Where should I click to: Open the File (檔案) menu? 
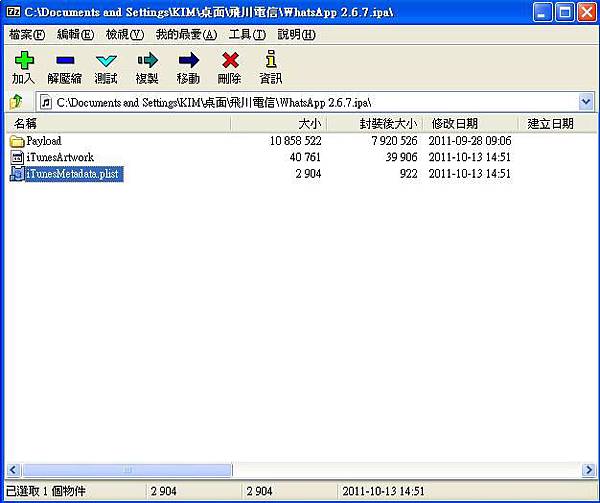(27, 35)
